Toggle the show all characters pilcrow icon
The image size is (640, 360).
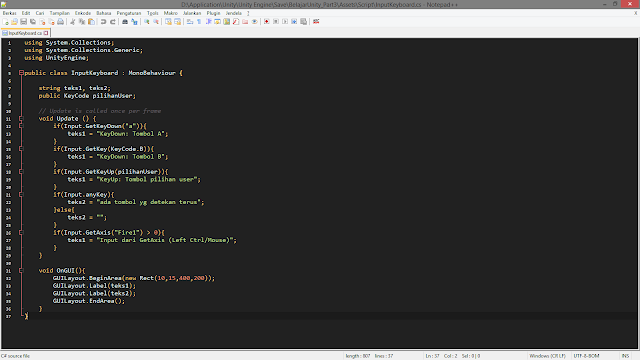[199, 22]
